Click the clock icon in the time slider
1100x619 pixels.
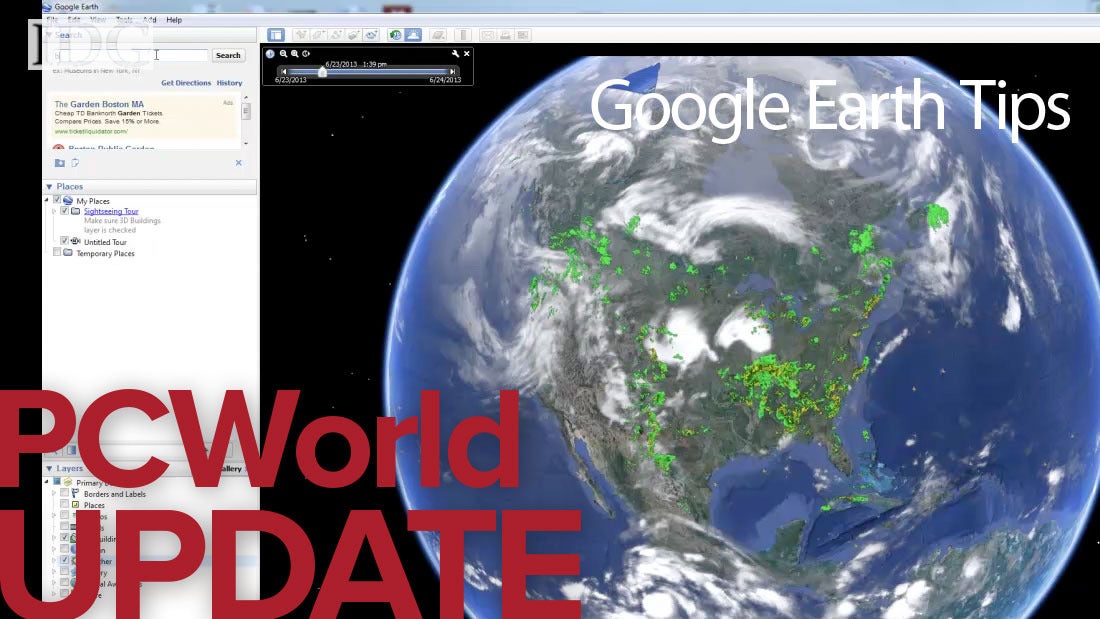point(270,53)
